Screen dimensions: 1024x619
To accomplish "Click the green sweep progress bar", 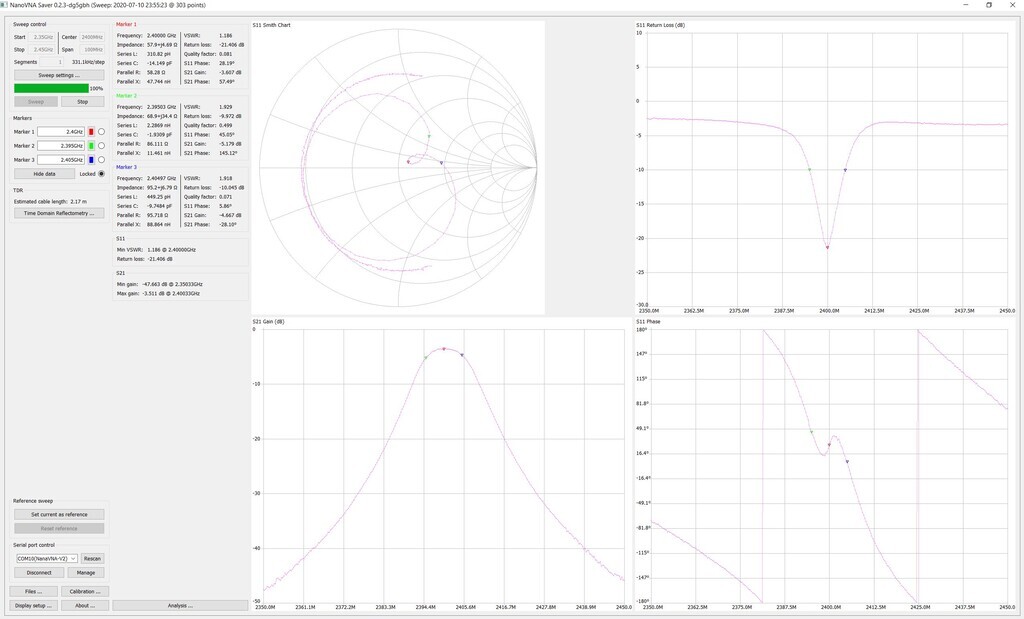I will click(51, 88).
